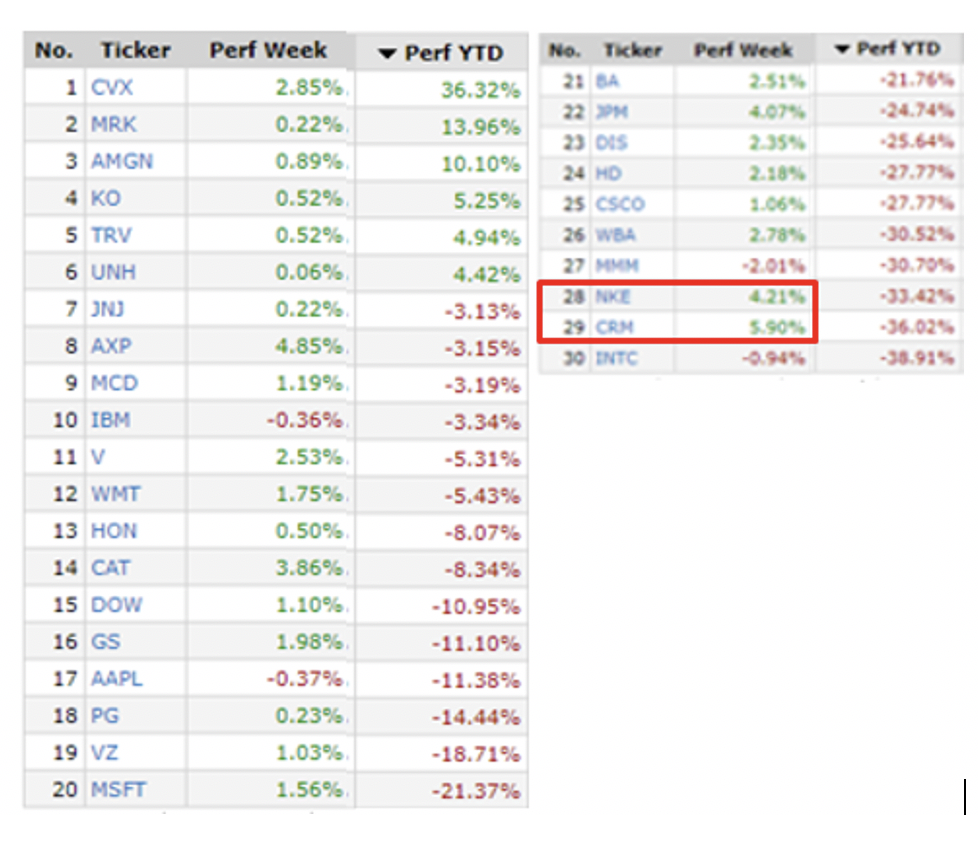Select CVX Perf Week value 2.85%
Screen dimensions: 978x866
309,87
